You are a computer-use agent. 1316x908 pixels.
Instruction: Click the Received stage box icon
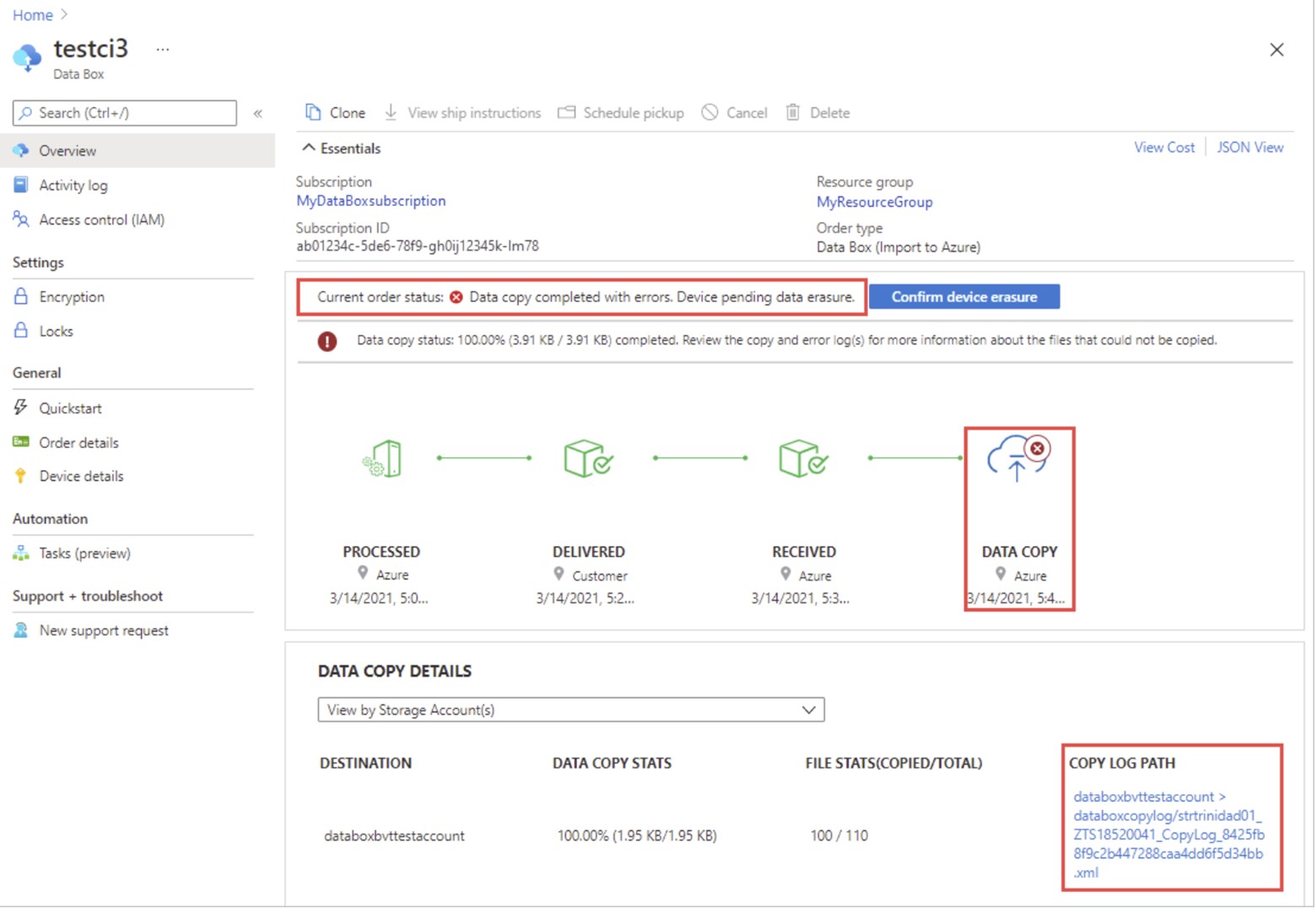pos(803,458)
